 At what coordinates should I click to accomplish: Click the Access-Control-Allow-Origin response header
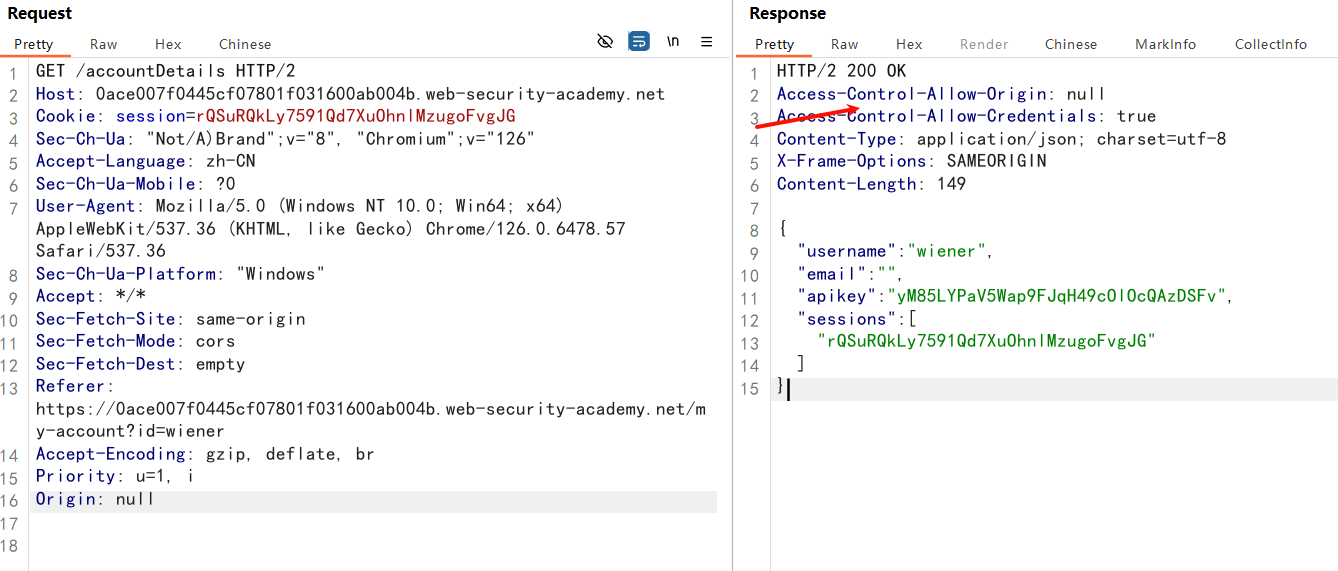coord(912,94)
